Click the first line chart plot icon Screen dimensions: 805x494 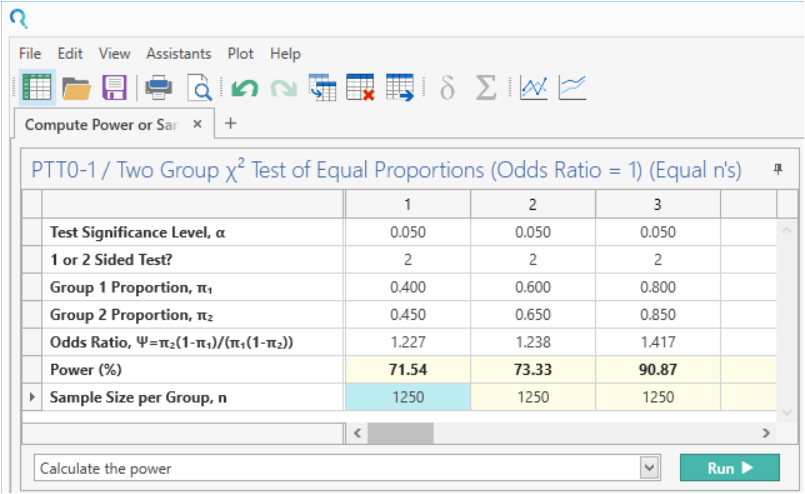pos(534,88)
